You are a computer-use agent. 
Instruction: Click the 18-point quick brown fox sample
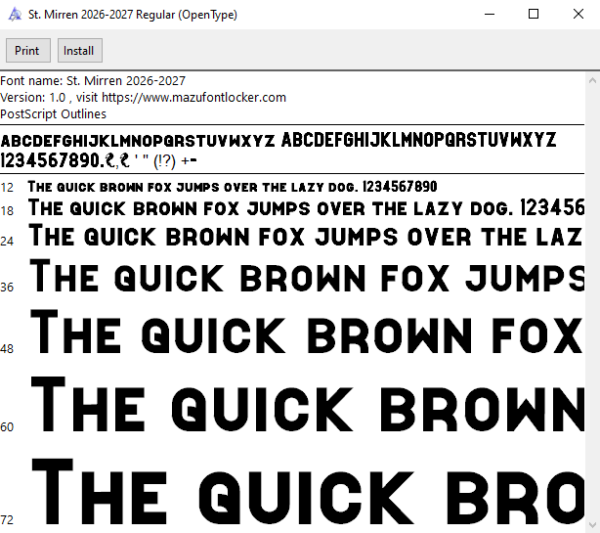306,208
